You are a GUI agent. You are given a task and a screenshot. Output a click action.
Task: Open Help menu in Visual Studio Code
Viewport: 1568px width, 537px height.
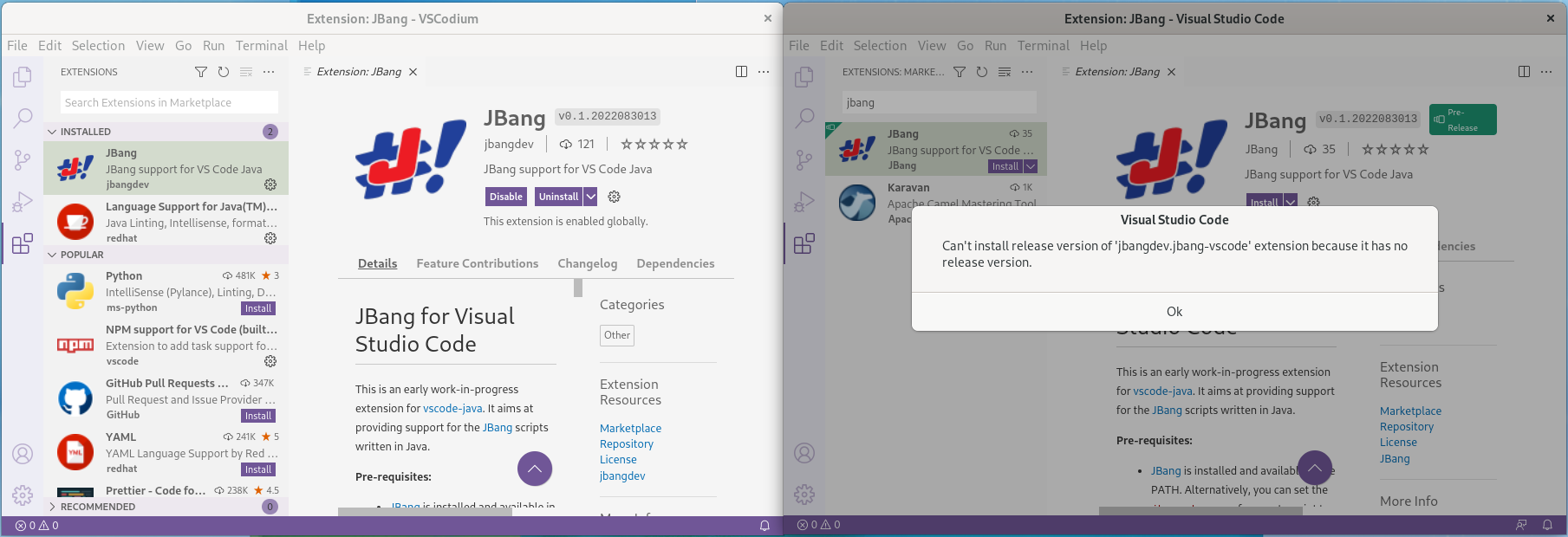point(1093,46)
